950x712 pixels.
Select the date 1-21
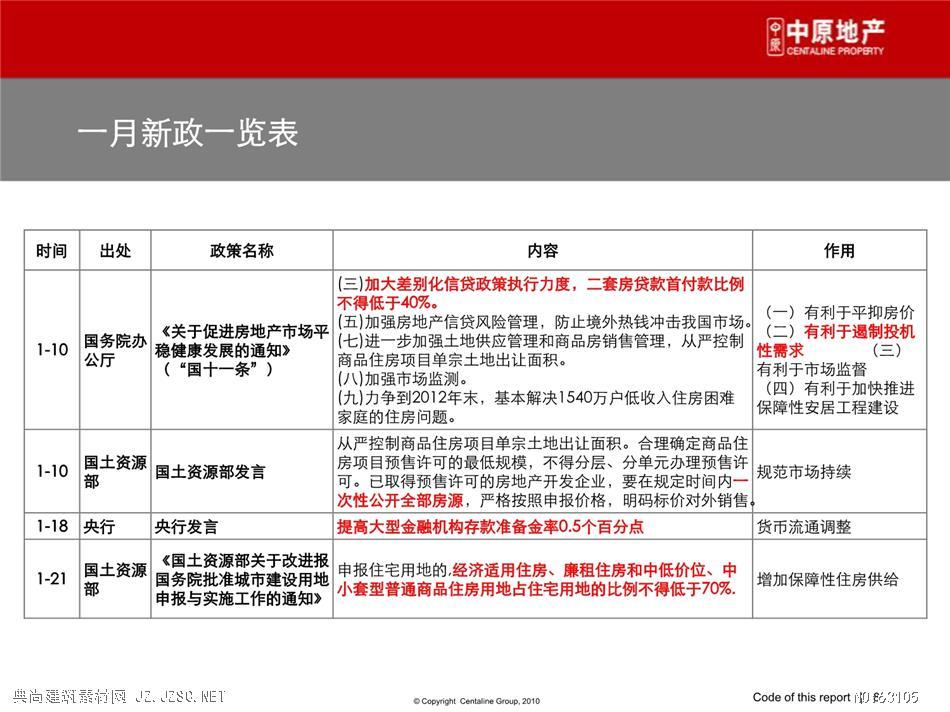pyautogui.click(x=52, y=579)
